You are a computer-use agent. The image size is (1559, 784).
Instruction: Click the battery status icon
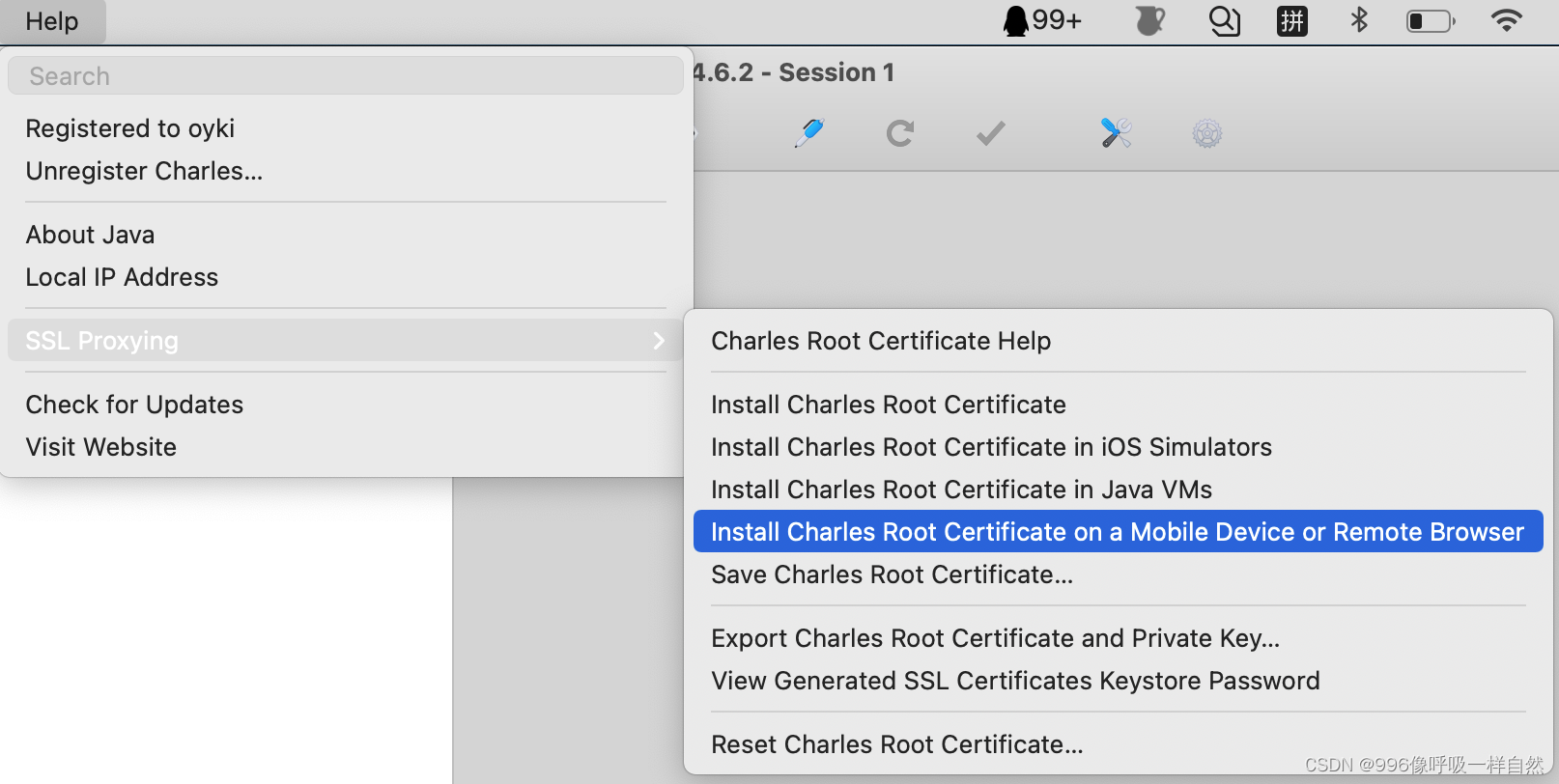pyautogui.click(x=1431, y=20)
